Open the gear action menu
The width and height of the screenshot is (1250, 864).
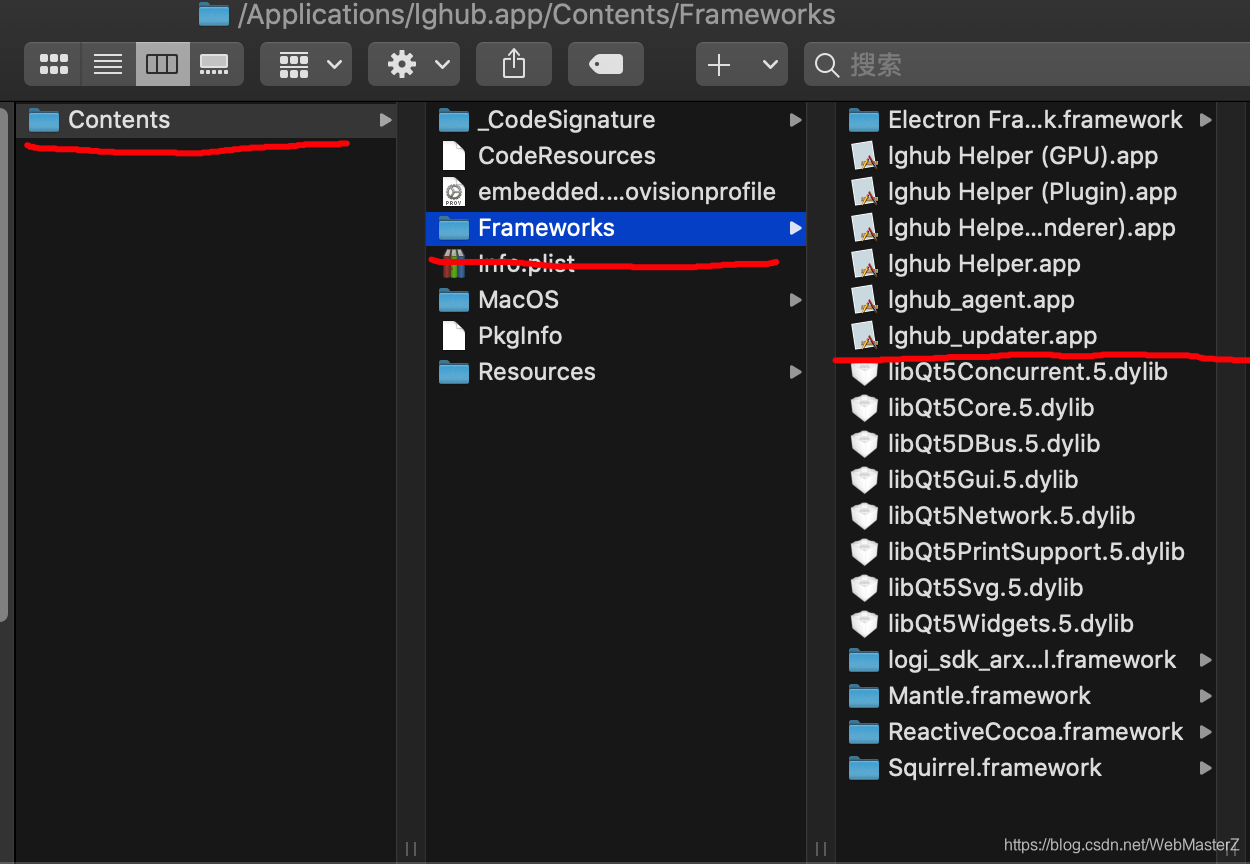point(414,65)
